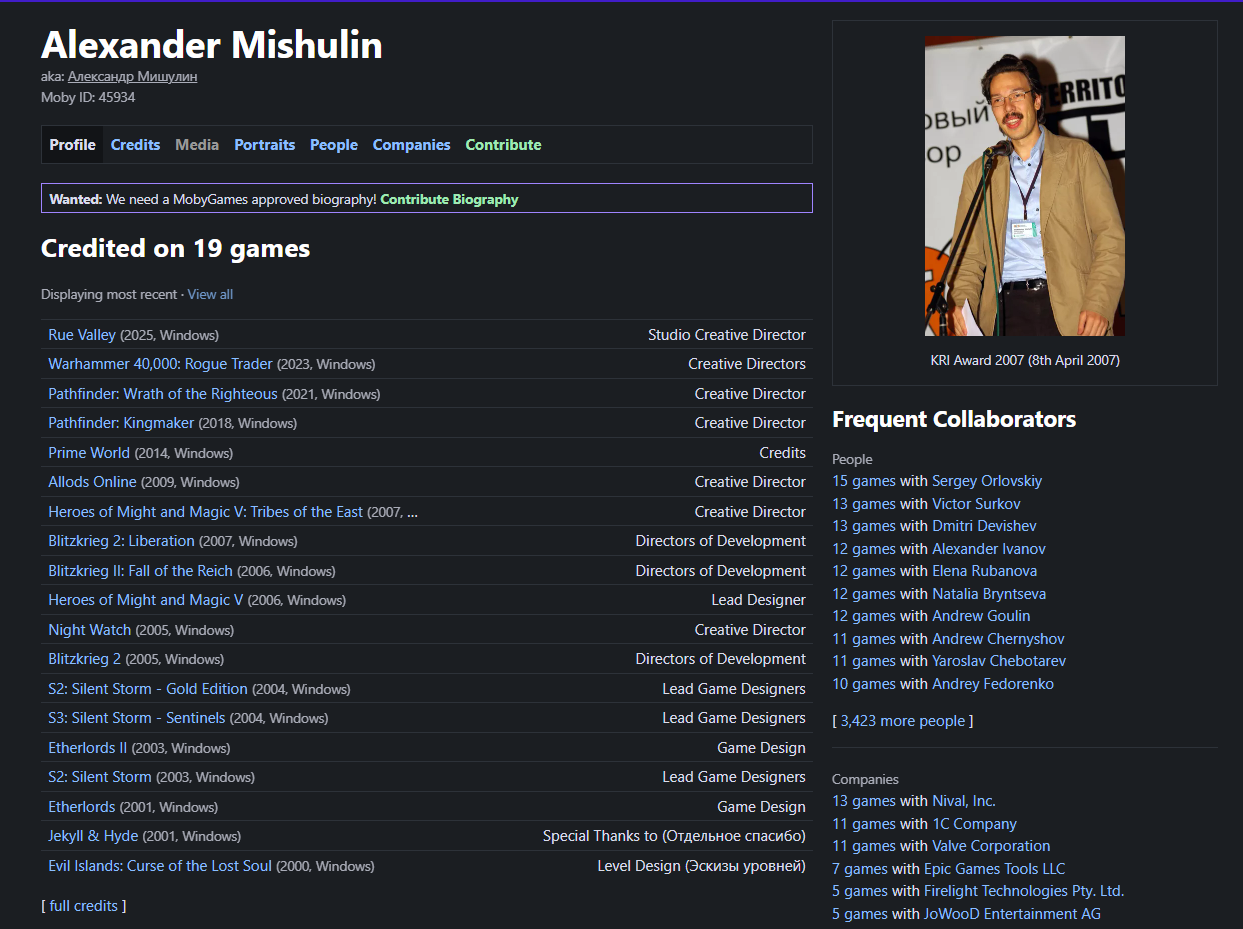
Task: Click the Level Design (Эскизы уровней) role text
Action: pyautogui.click(x=702, y=866)
